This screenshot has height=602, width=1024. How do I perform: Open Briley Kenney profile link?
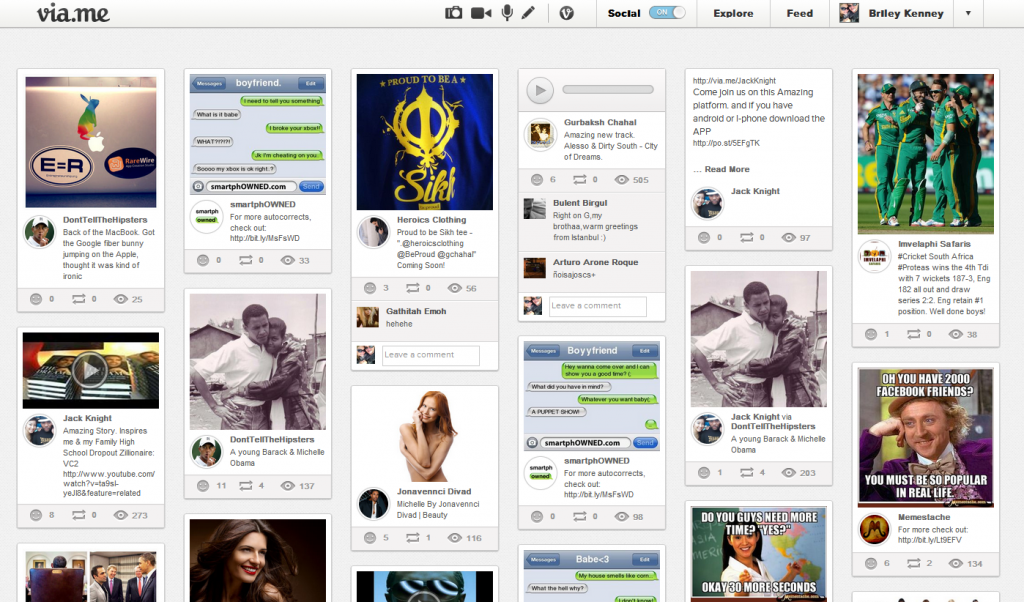click(x=905, y=13)
